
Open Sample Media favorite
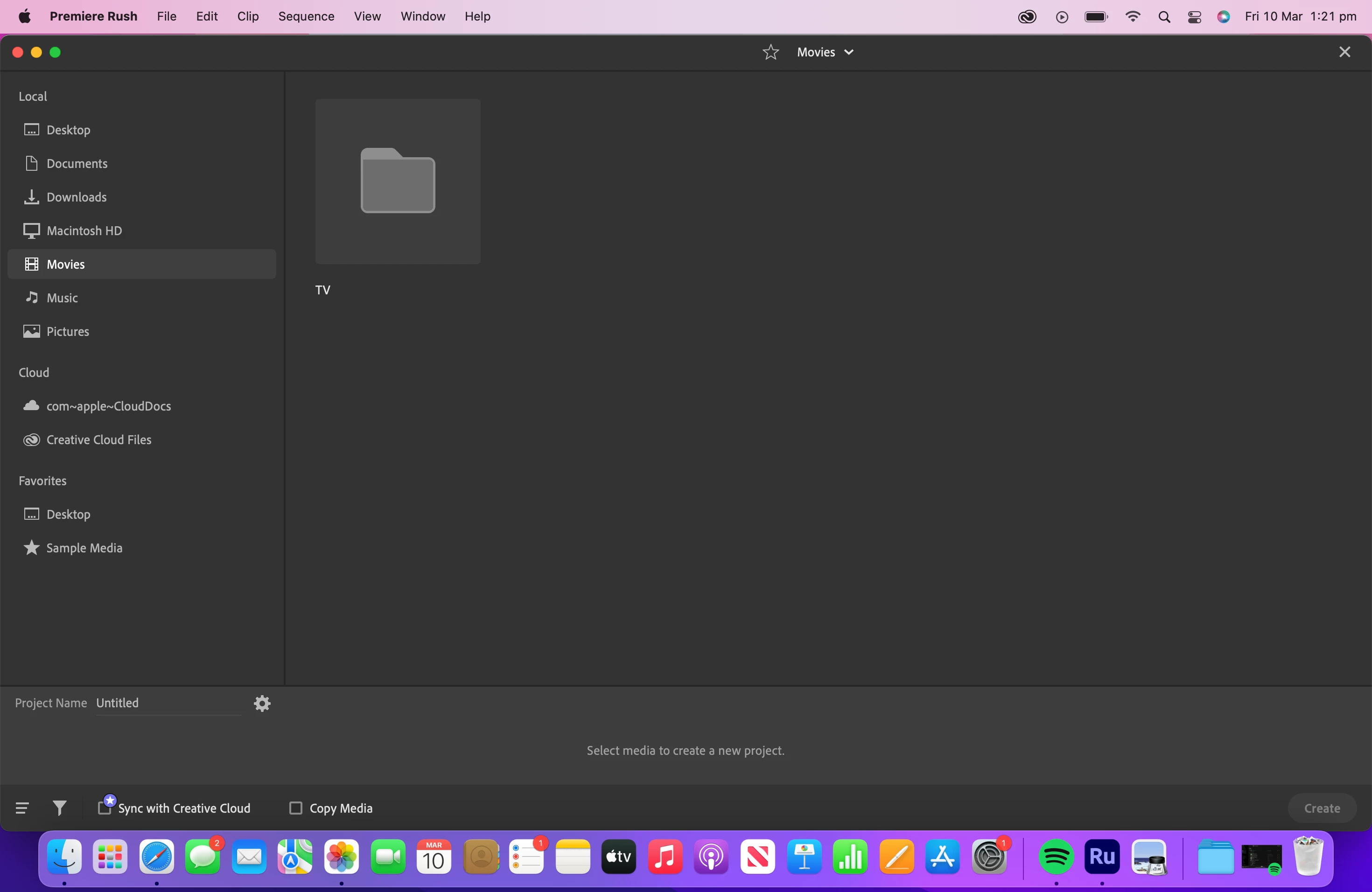click(x=84, y=547)
